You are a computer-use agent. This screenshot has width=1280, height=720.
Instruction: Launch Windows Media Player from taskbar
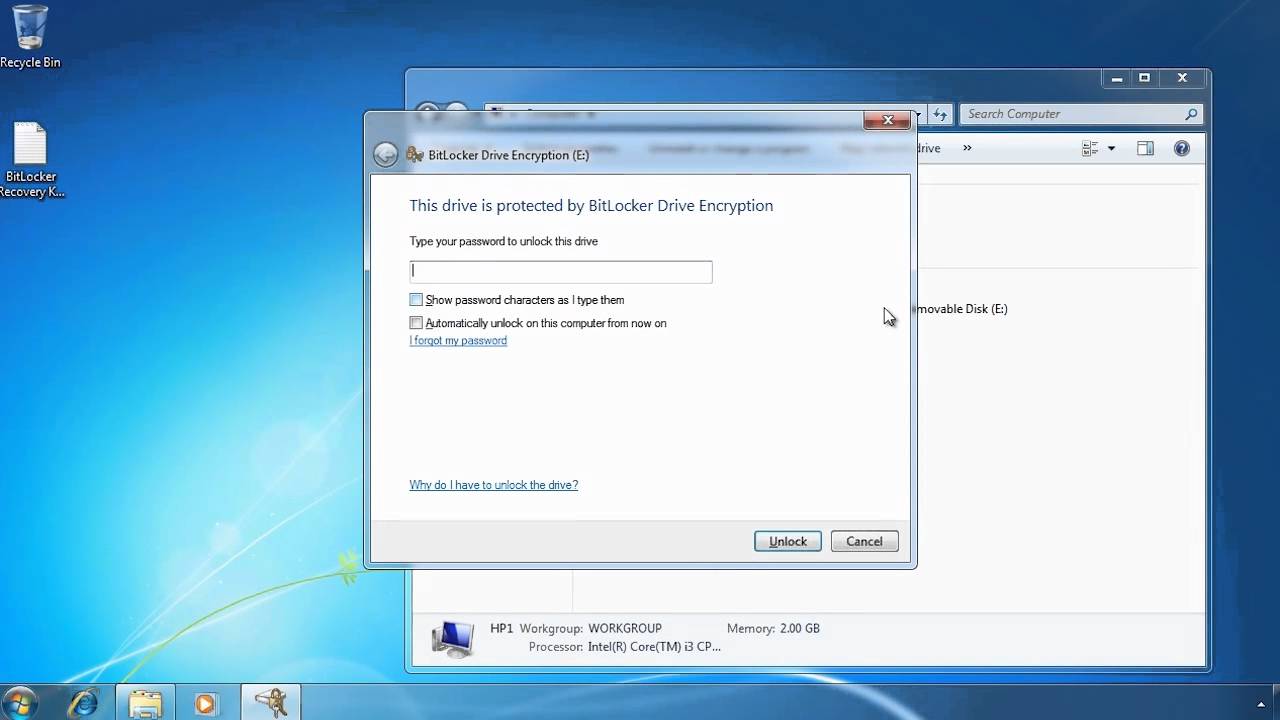(205, 703)
